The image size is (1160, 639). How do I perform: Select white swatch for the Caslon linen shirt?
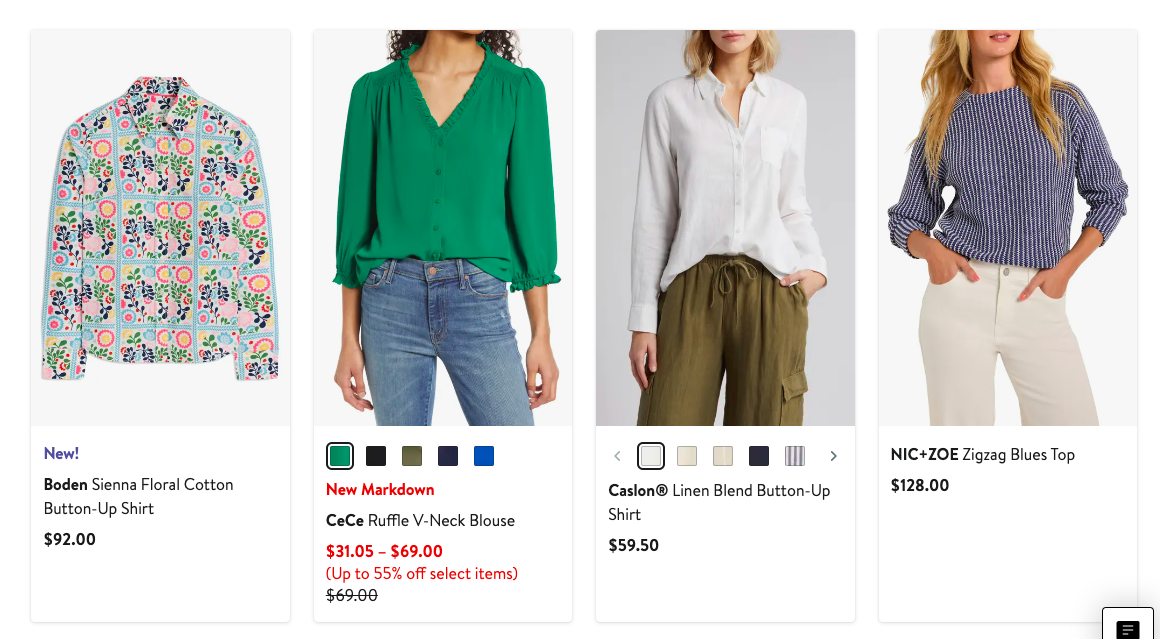click(x=651, y=456)
